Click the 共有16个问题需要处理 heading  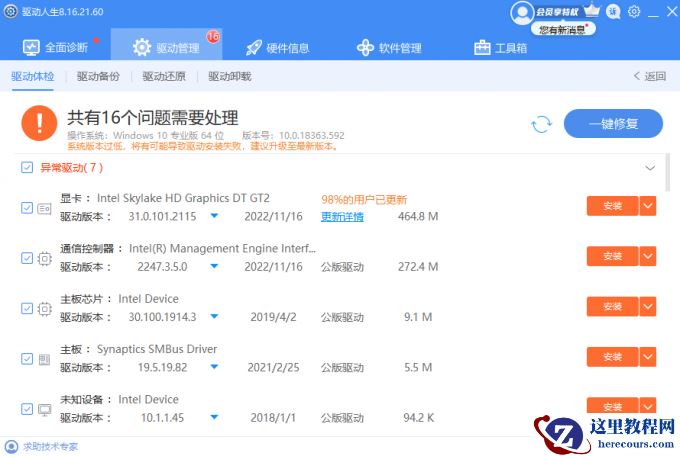(153, 118)
